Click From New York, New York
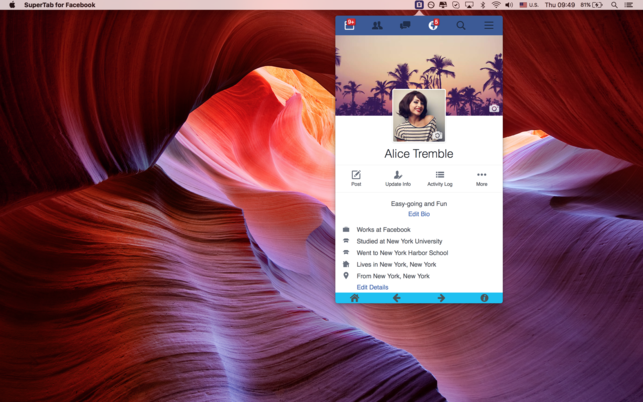This screenshot has width=643, height=402. click(x=393, y=276)
